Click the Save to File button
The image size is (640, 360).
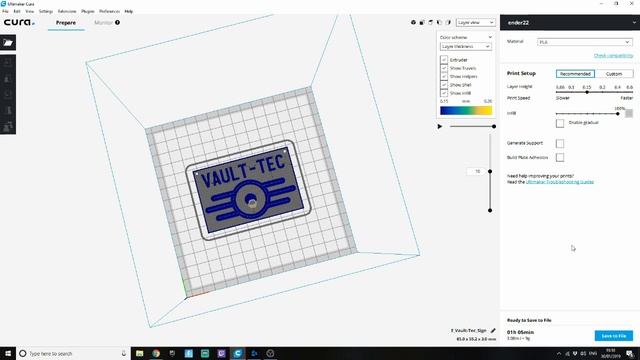[x=614, y=336]
